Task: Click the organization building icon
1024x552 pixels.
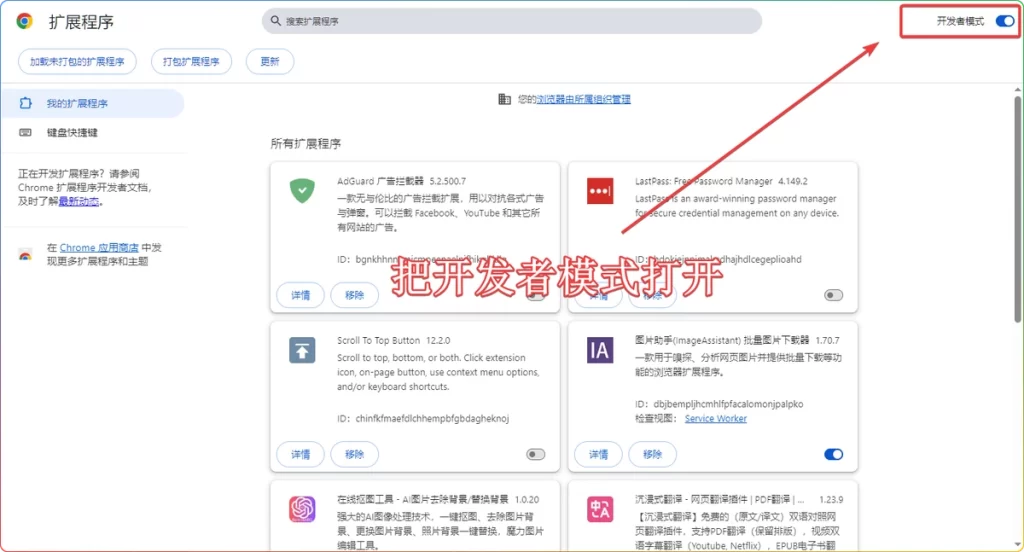Action: (x=504, y=99)
